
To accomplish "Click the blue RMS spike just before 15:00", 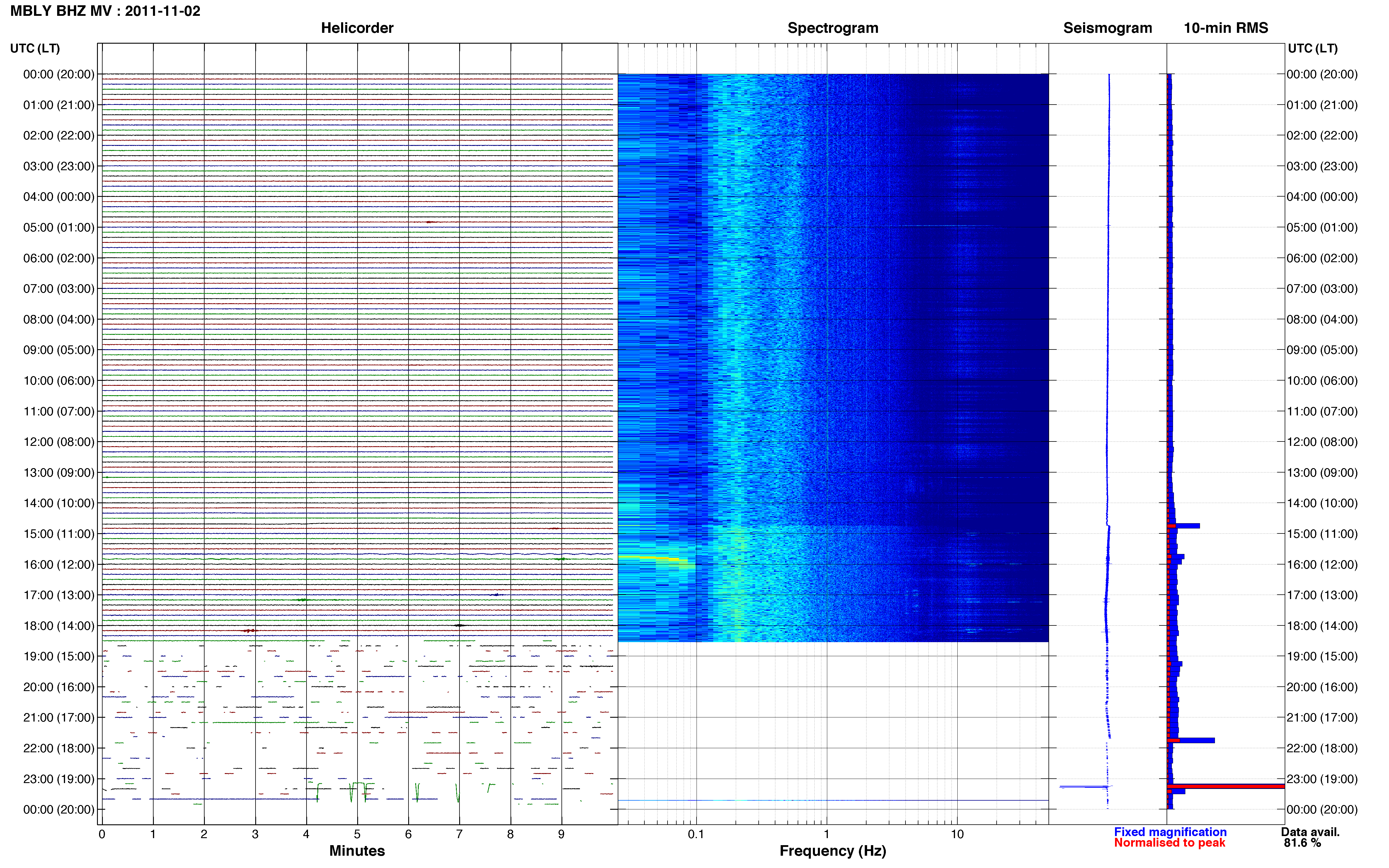I will click(1184, 526).
